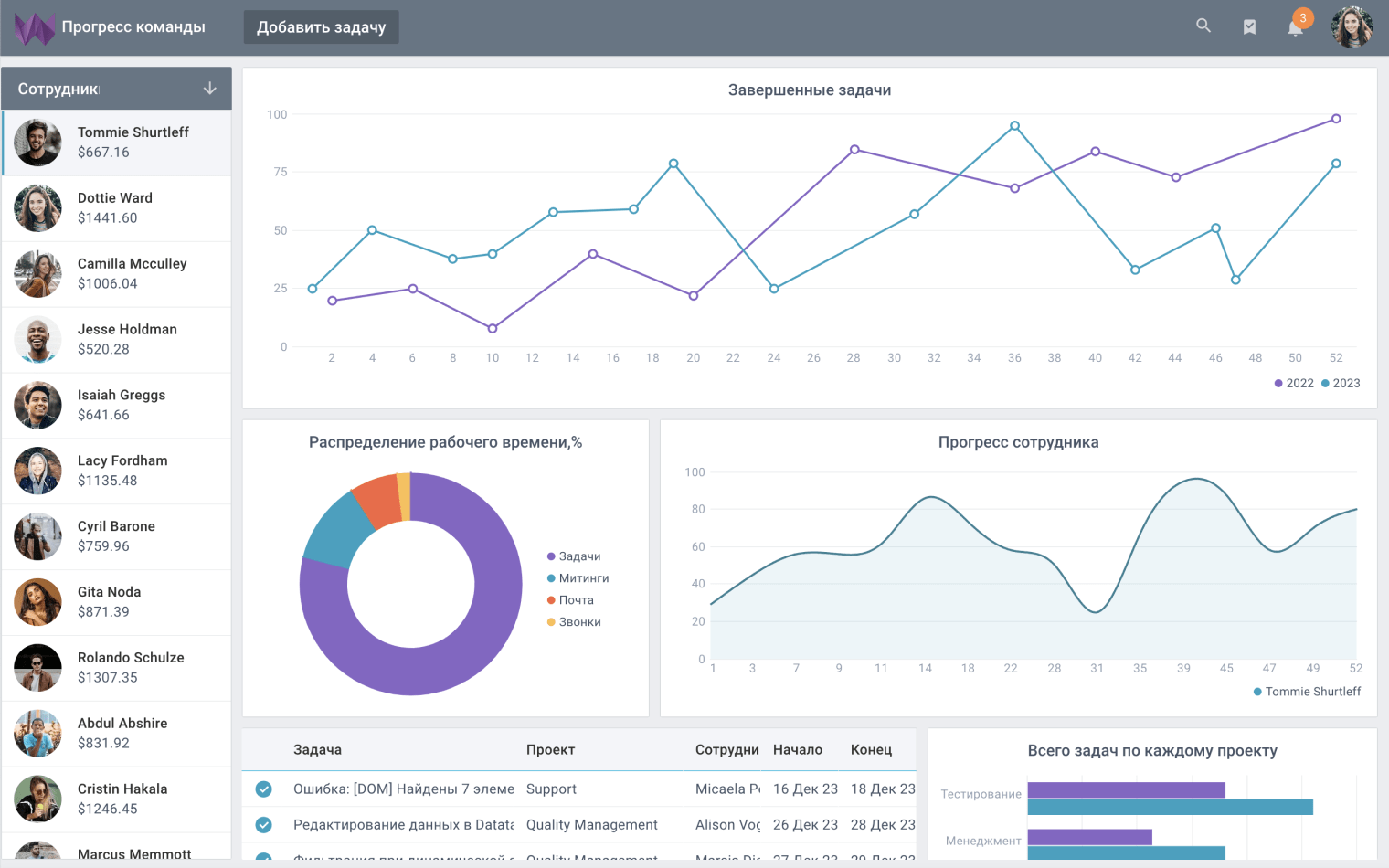Image resolution: width=1389 pixels, height=868 pixels.
Task: Open notifications bell with badge 3
Action: tap(1297, 26)
